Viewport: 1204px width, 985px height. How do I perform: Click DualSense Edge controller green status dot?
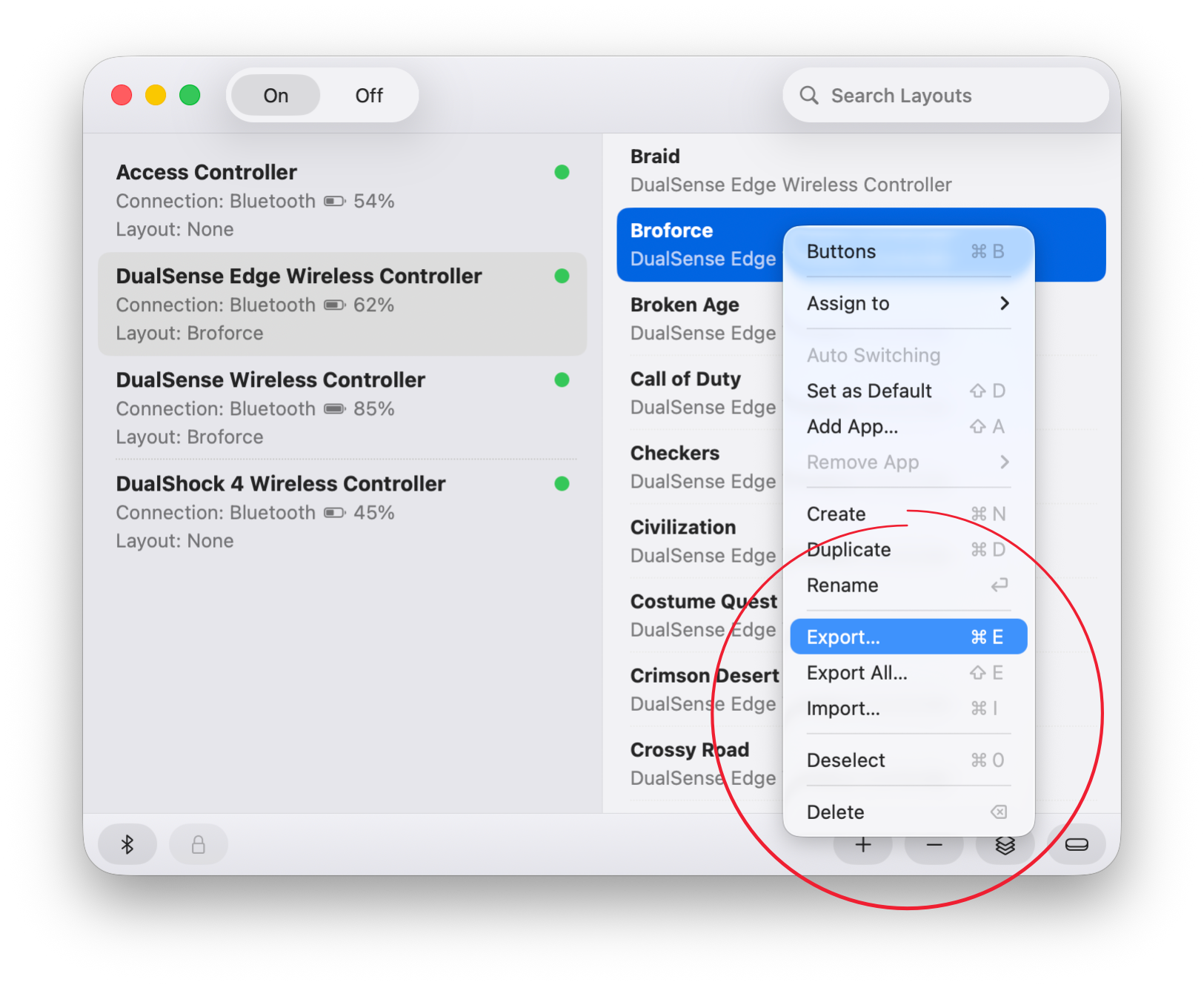(562, 276)
